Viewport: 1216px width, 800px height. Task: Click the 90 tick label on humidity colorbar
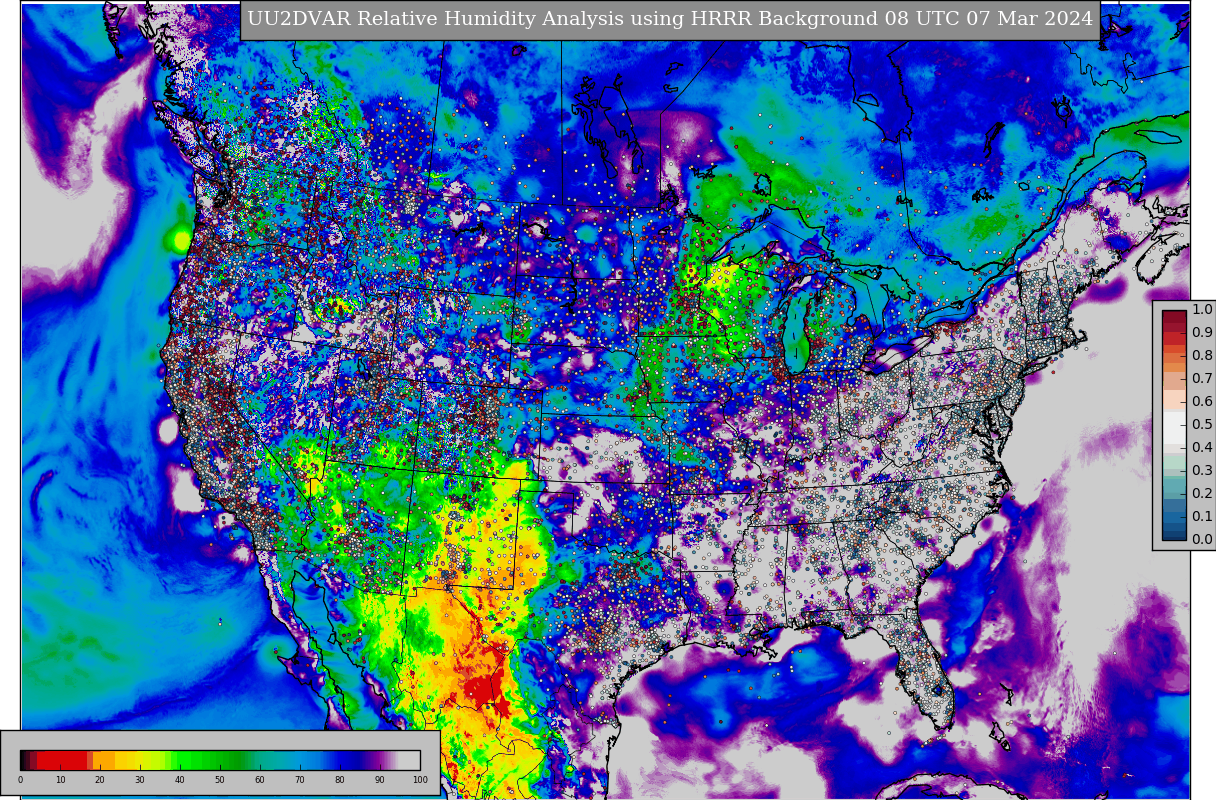coord(380,780)
